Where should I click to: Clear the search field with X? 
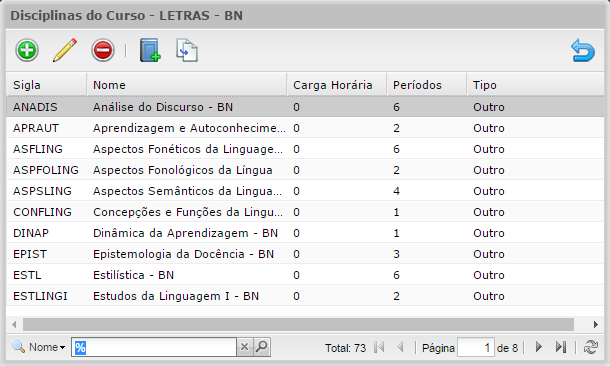244,347
